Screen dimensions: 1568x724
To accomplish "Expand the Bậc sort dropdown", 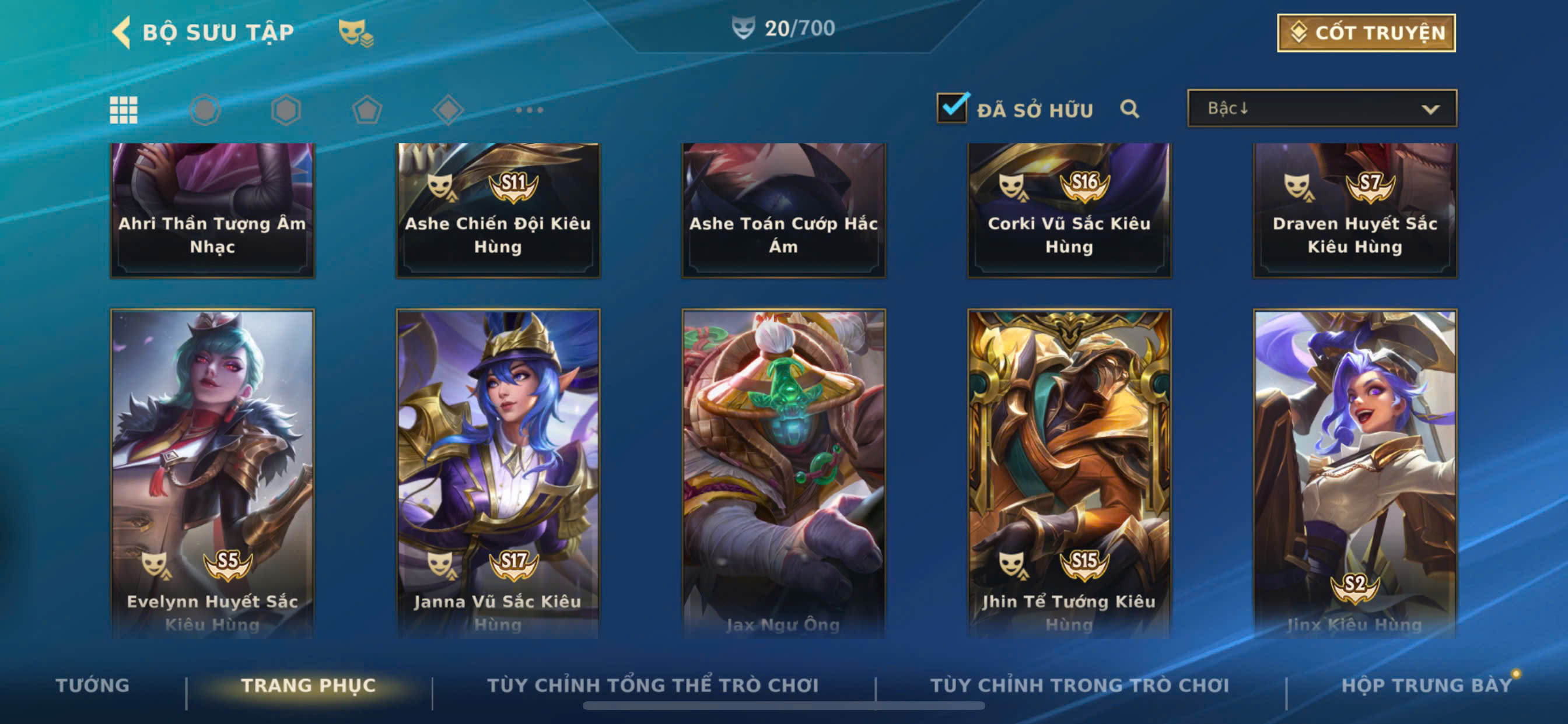I will click(x=1322, y=108).
